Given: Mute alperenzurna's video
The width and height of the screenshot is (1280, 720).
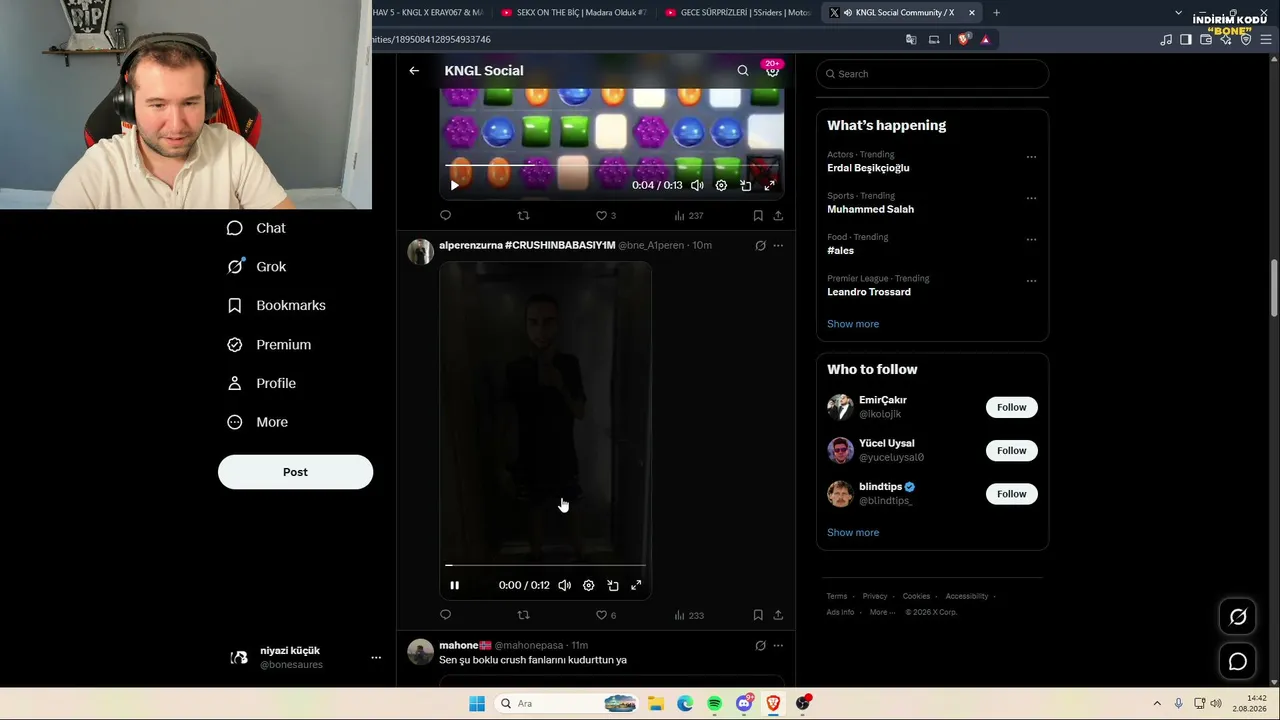Looking at the screenshot, I should 564,585.
